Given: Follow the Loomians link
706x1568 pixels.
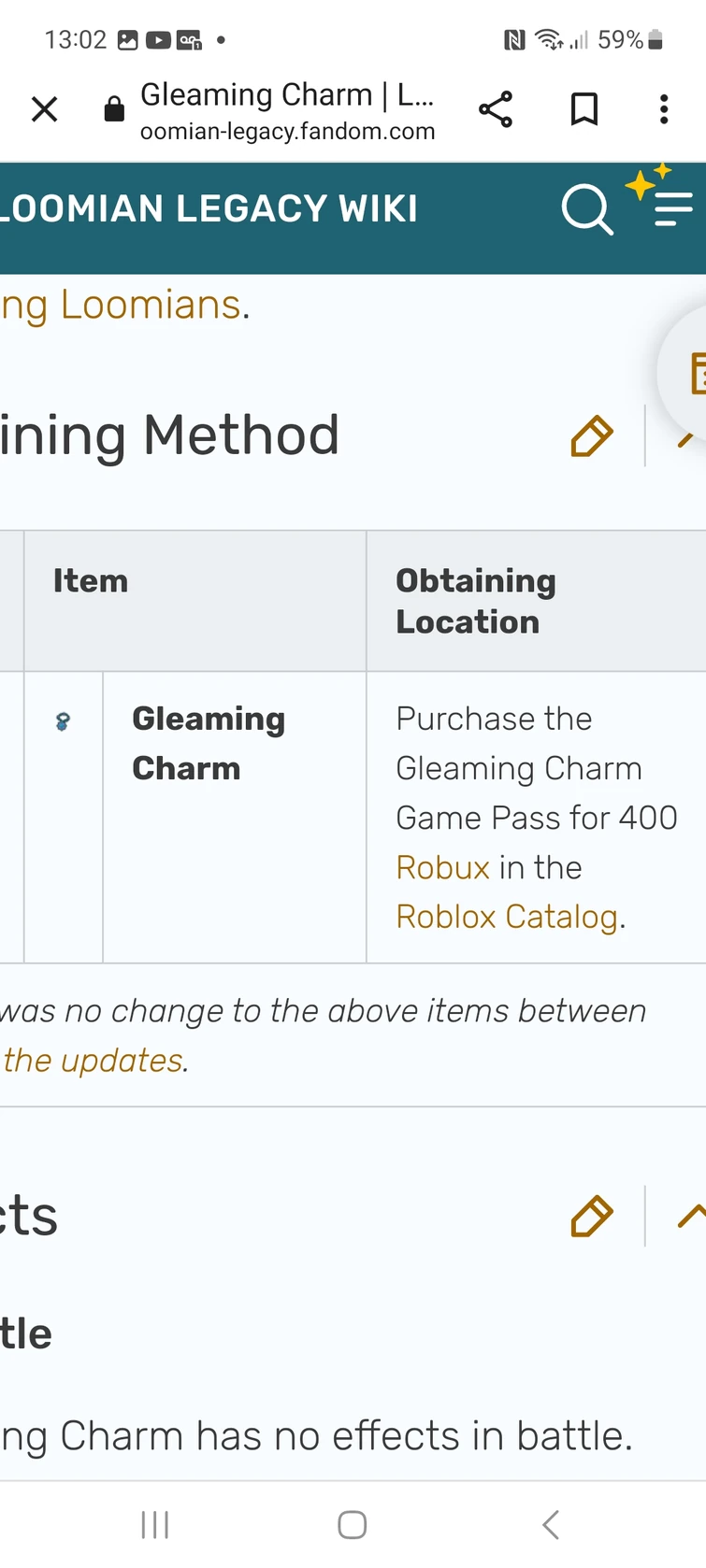Looking at the screenshot, I should (x=150, y=306).
